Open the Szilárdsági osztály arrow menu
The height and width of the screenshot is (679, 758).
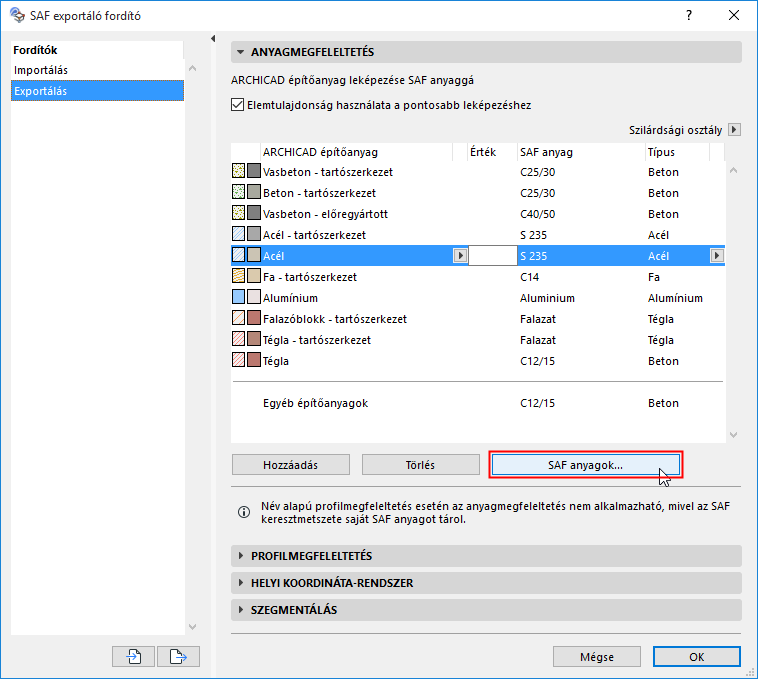click(734, 130)
